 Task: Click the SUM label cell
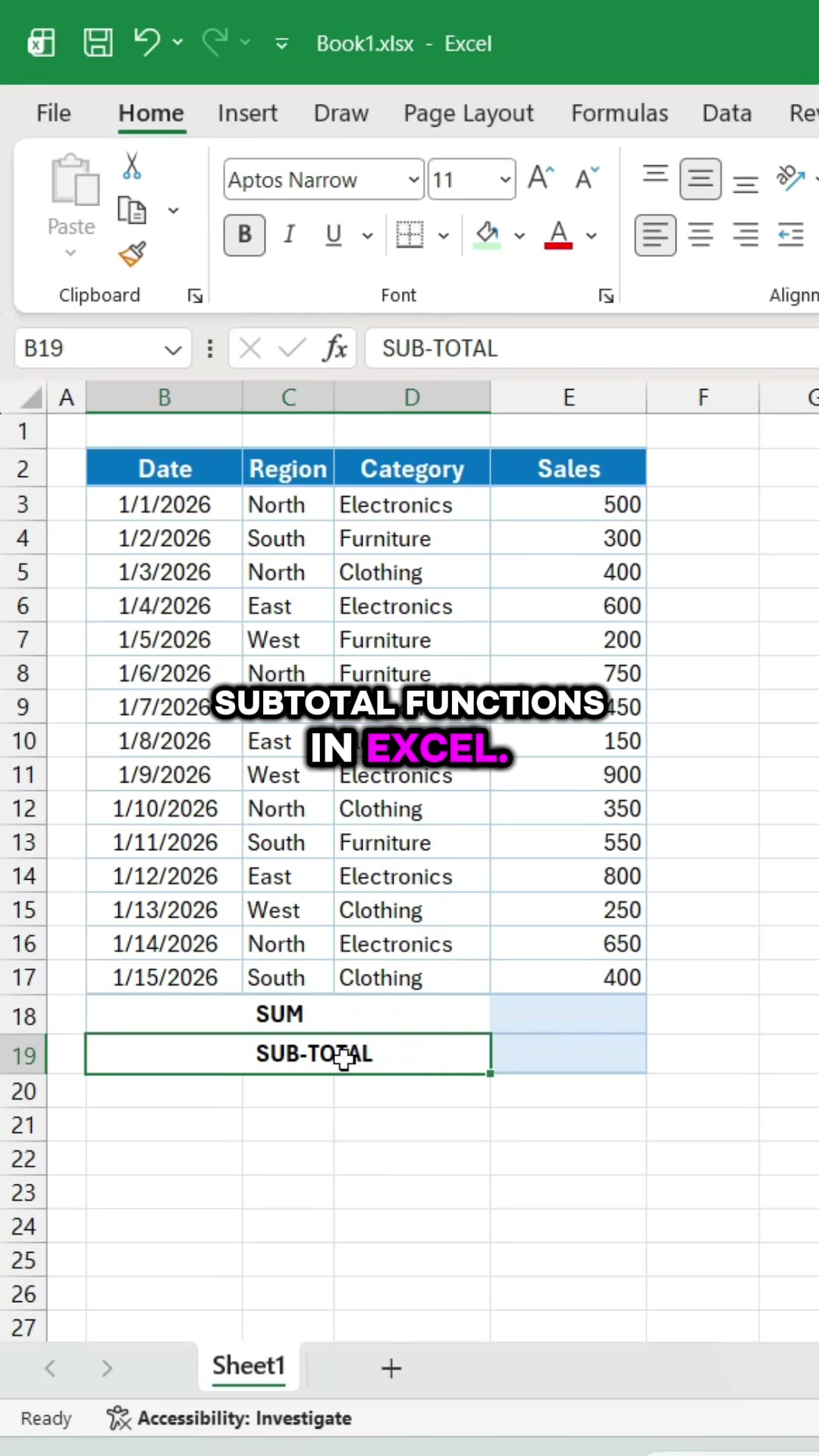pos(288,1014)
